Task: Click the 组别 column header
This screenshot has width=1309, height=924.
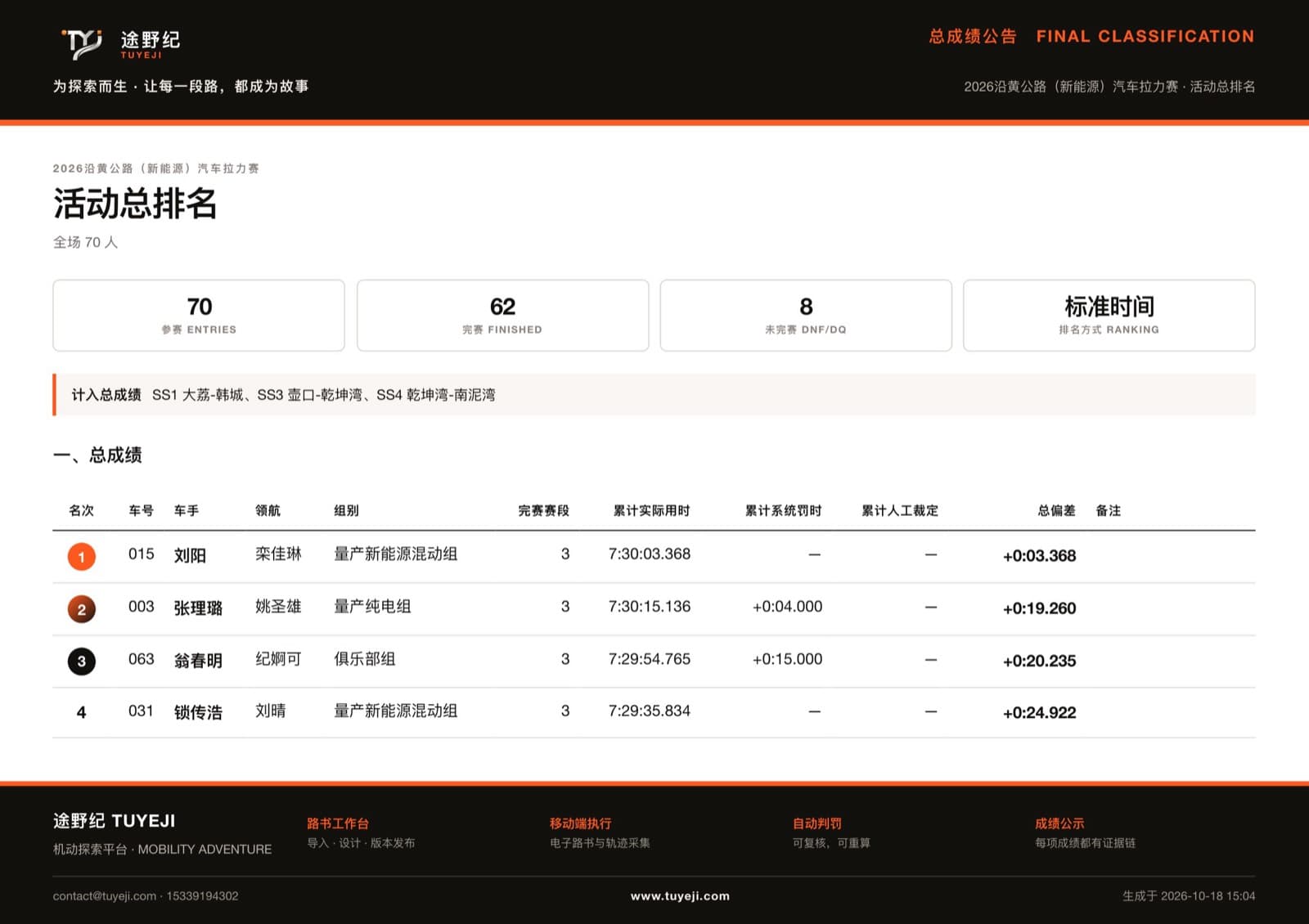Action: point(346,510)
